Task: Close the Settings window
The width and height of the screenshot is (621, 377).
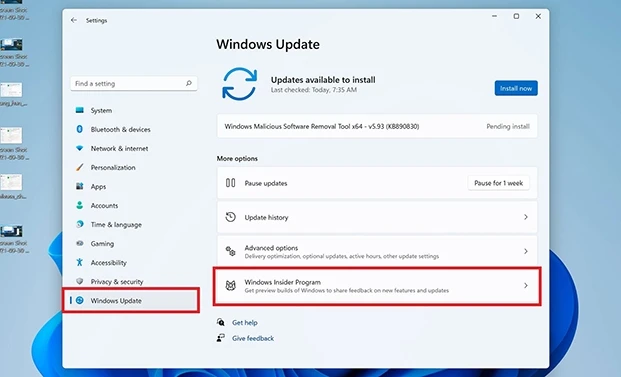Action: click(x=538, y=16)
